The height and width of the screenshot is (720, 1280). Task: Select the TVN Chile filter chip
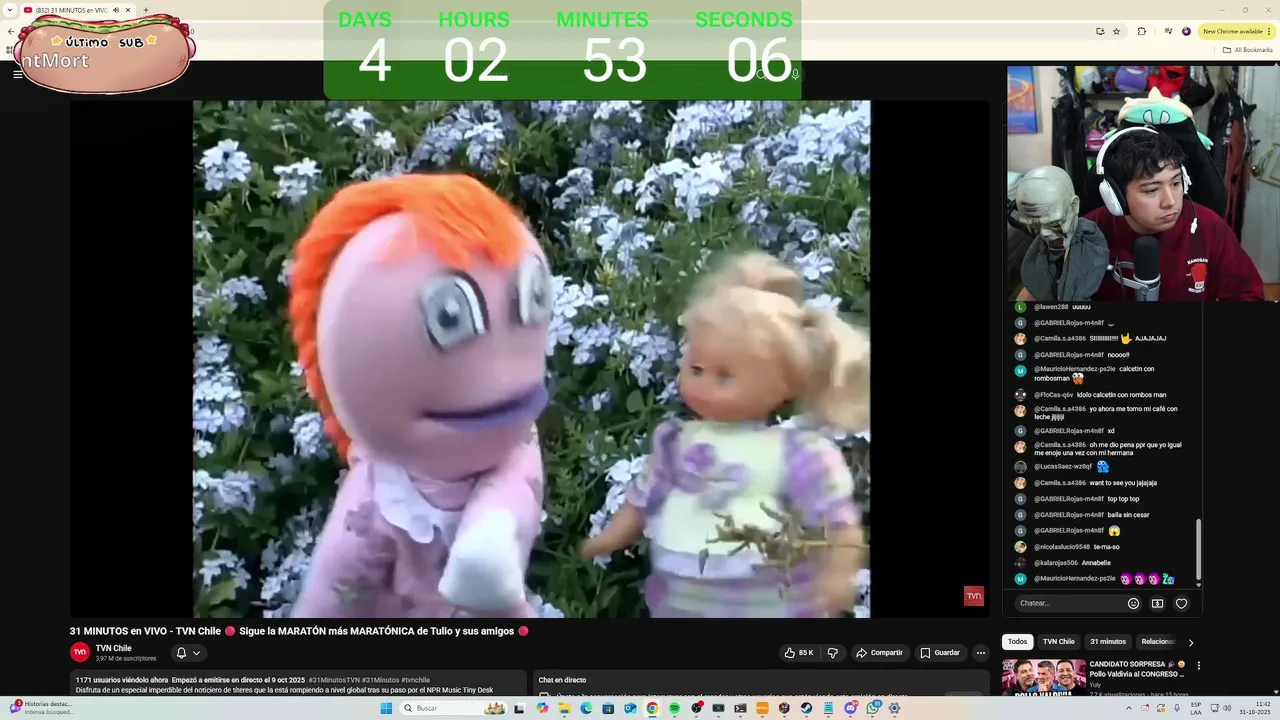pos(1058,642)
